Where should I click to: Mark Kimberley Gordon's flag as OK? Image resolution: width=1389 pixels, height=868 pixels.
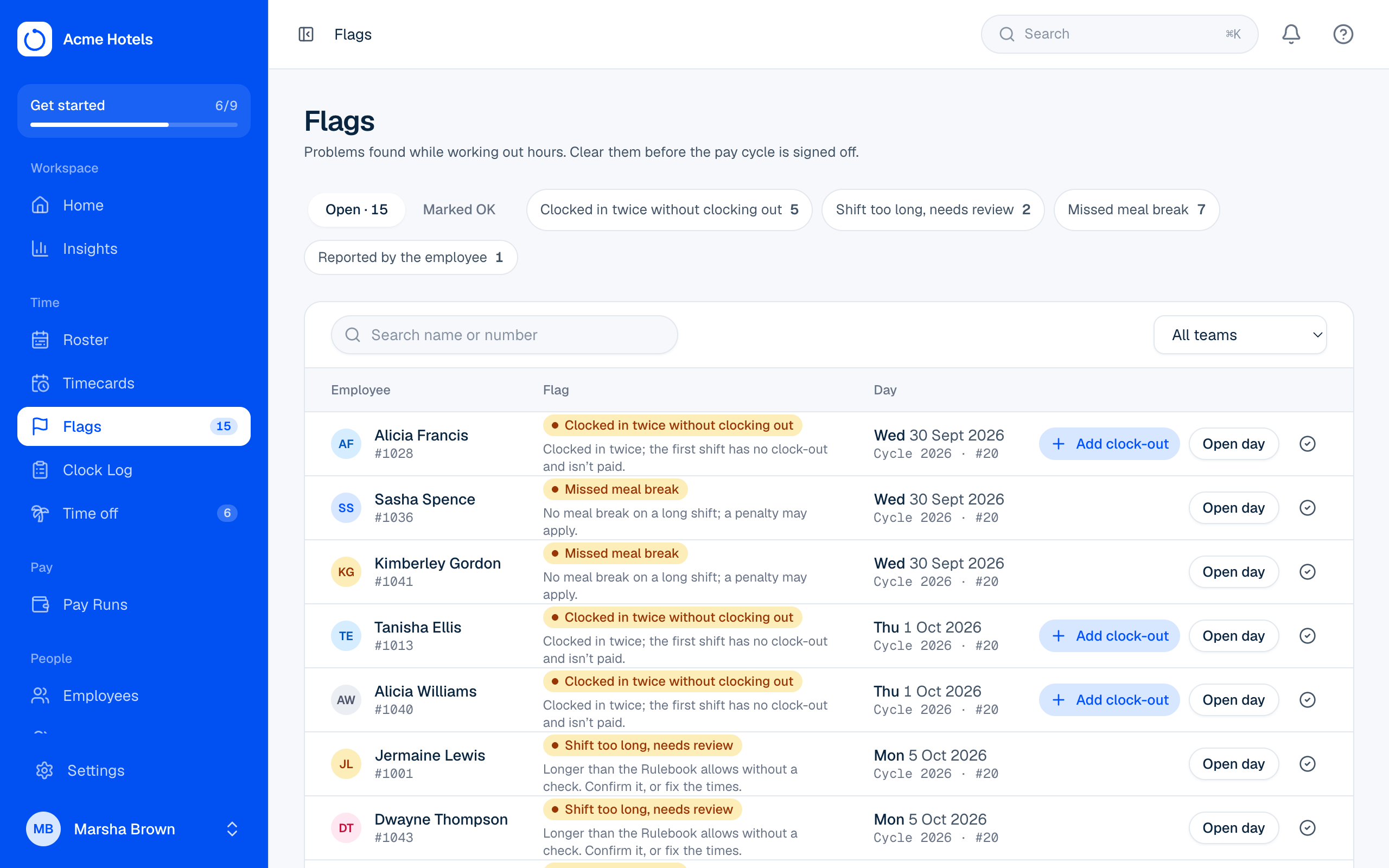(1308, 572)
